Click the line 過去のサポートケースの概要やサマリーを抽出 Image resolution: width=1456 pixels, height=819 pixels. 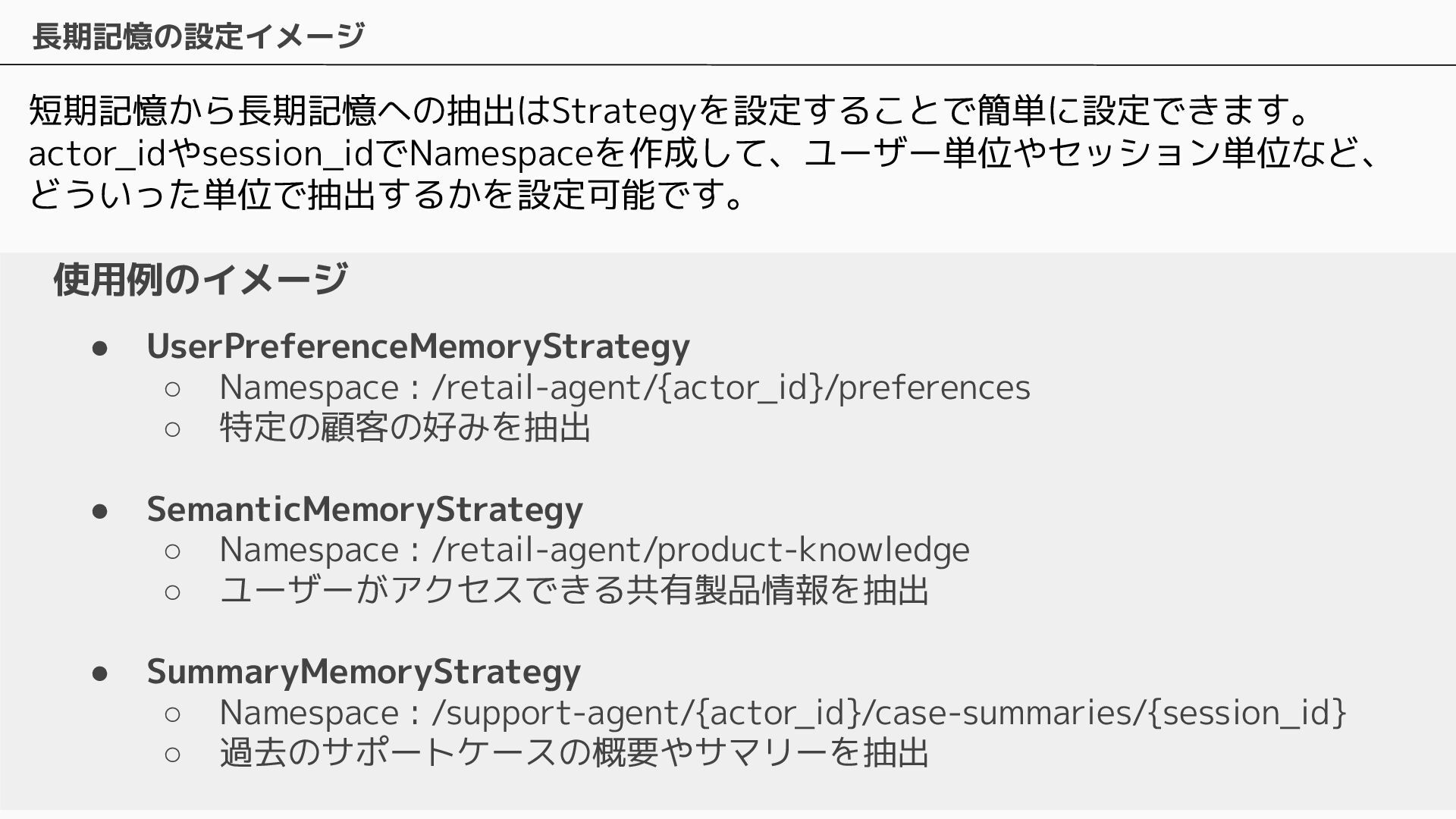point(574,753)
